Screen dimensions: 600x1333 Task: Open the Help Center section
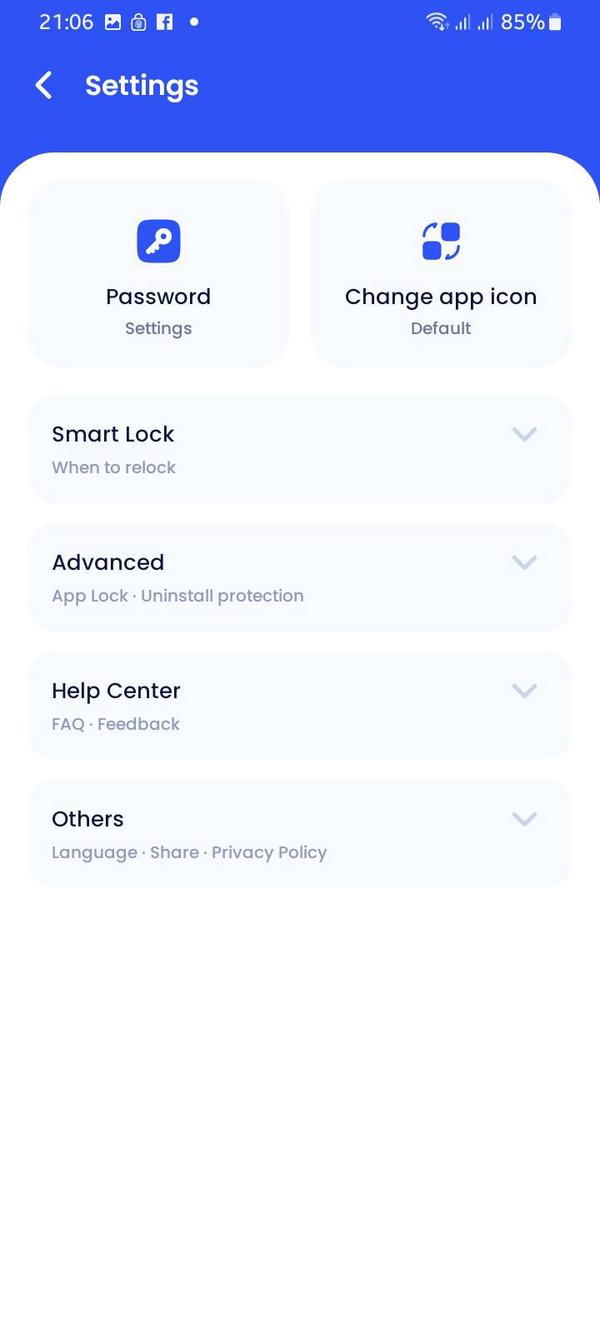[524, 690]
